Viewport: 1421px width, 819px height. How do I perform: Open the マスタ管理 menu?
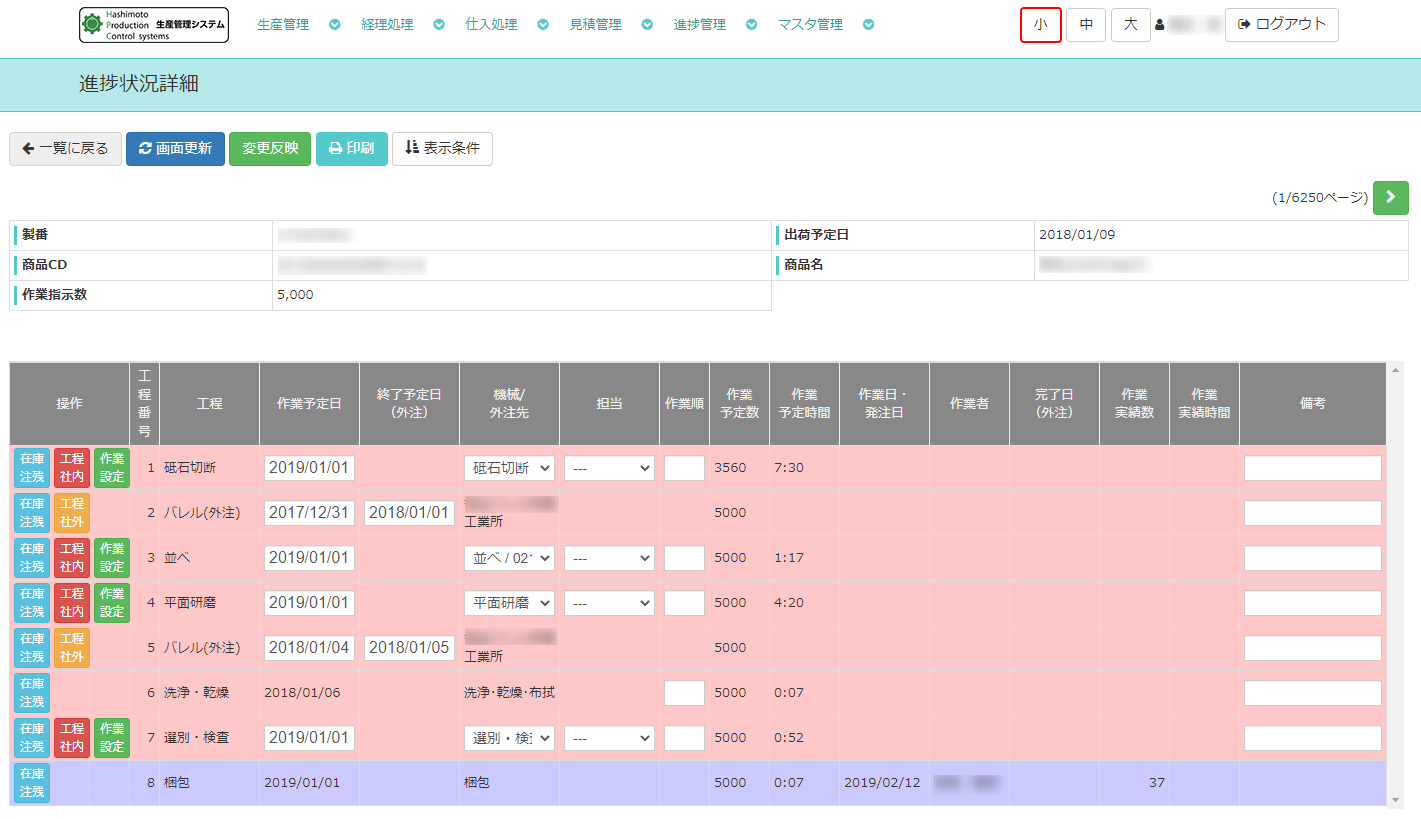(810, 25)
